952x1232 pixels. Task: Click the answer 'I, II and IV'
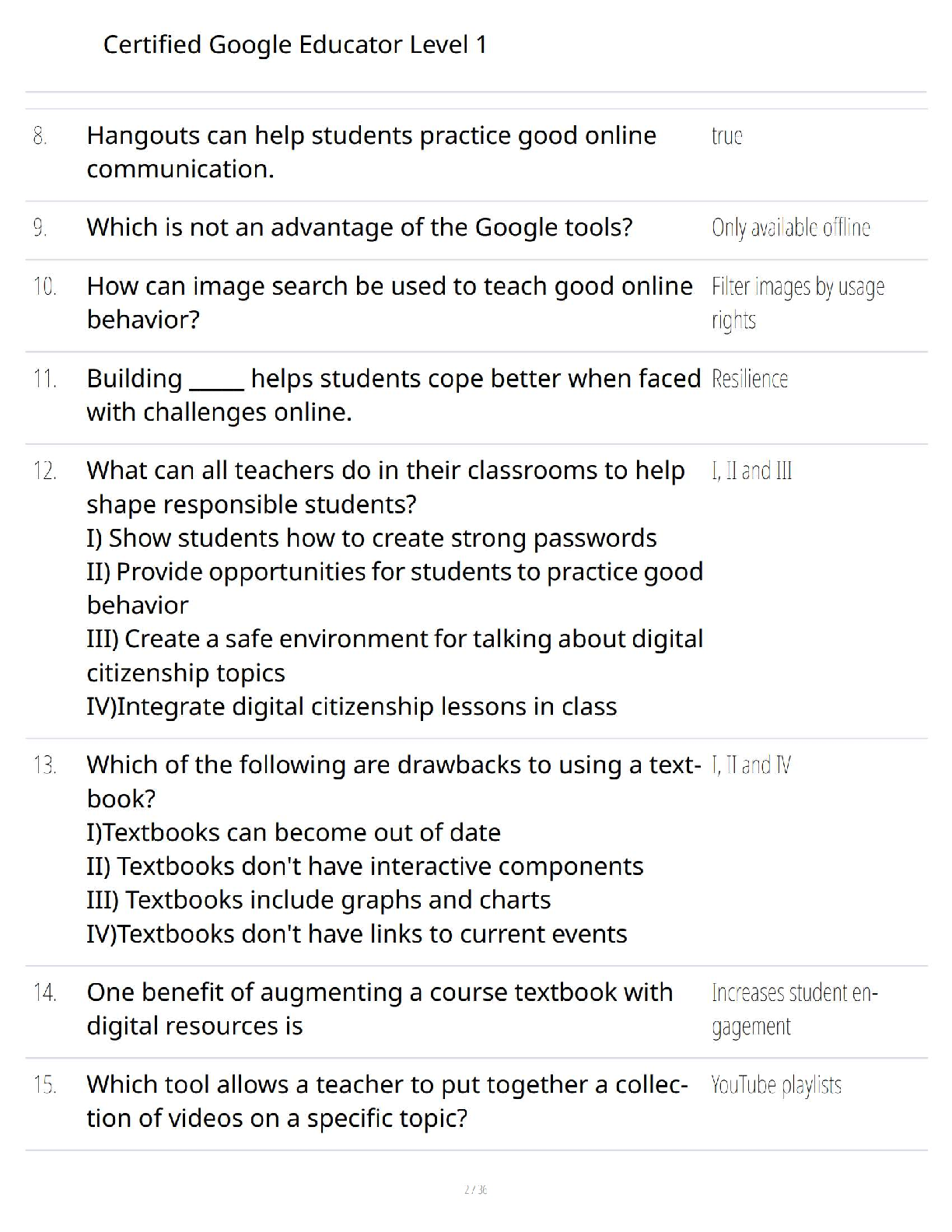(751, 765)
